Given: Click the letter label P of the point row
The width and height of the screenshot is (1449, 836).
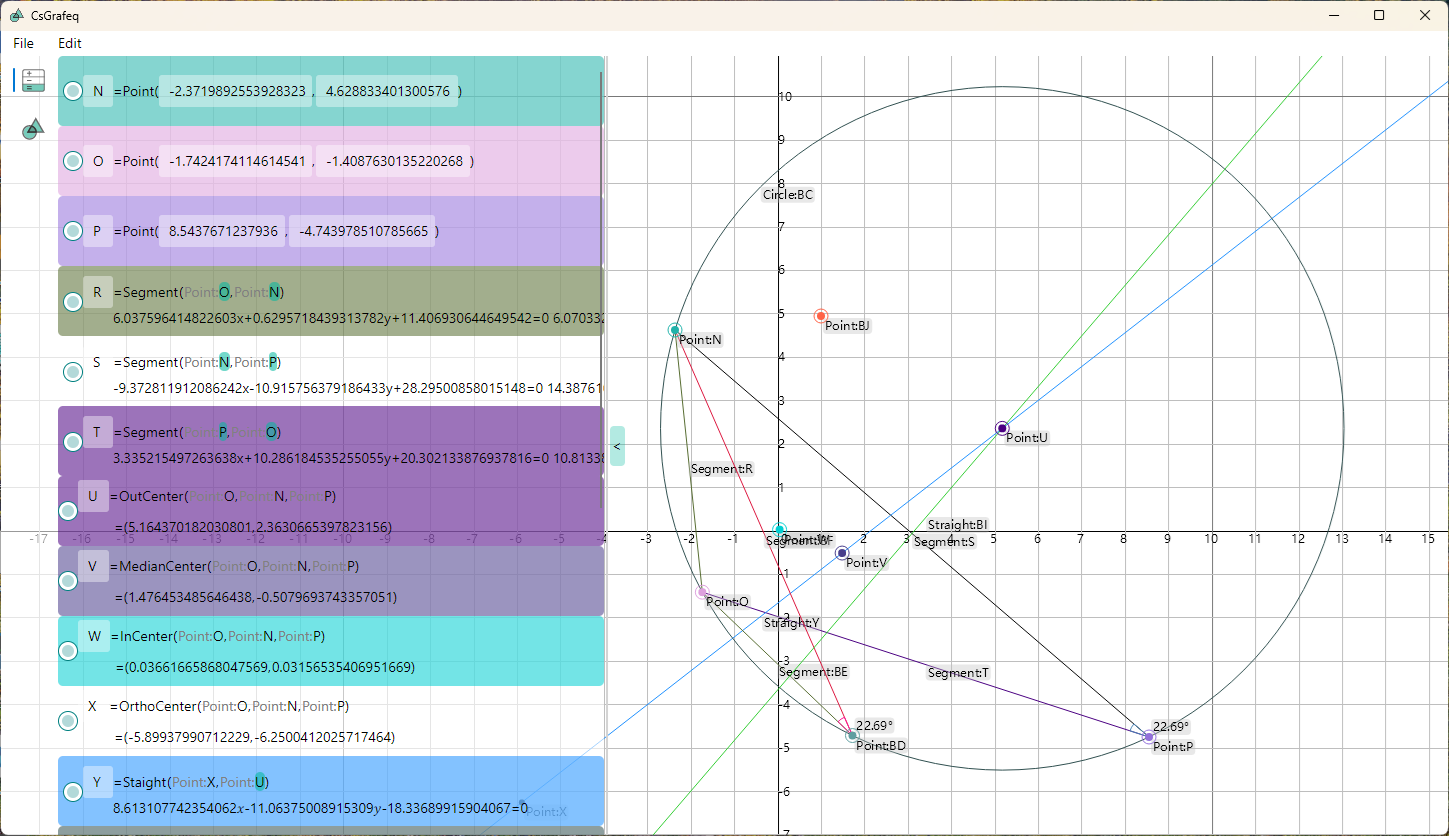Looking at the screenshot, I should click(98, 231).
